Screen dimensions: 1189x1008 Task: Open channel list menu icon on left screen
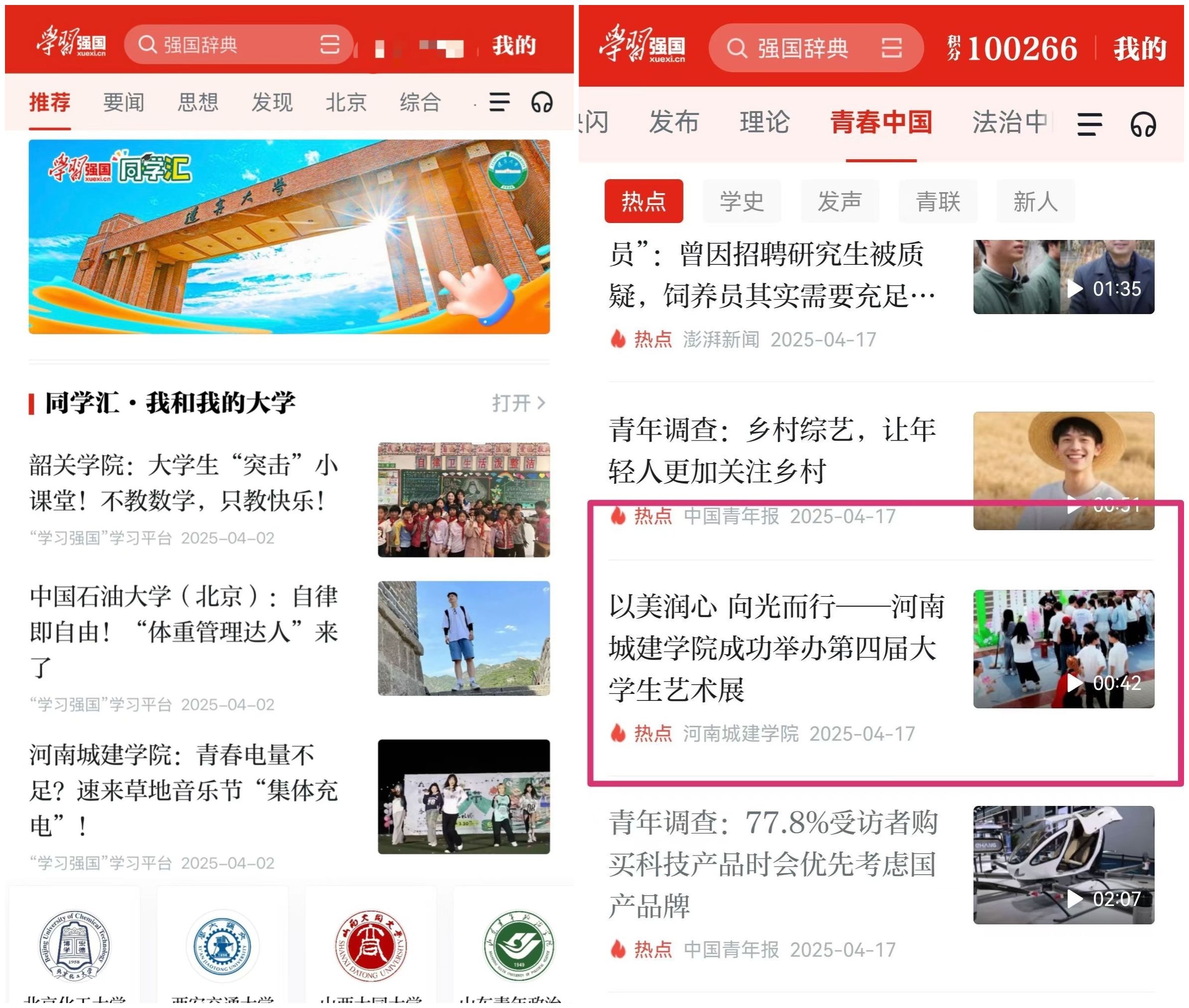[x=499, y=103]
